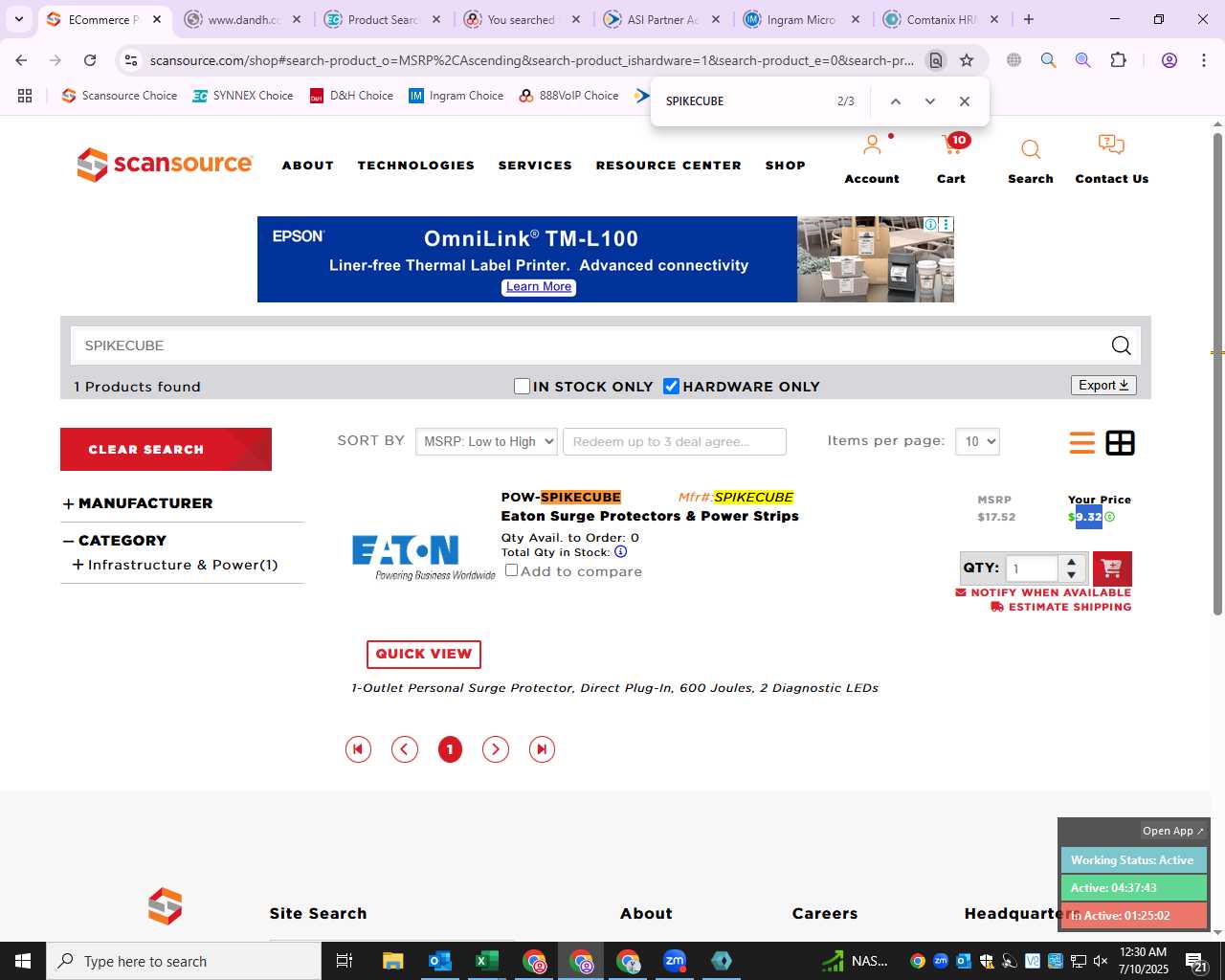
Task: Reload the page
Action: (90, 60)
